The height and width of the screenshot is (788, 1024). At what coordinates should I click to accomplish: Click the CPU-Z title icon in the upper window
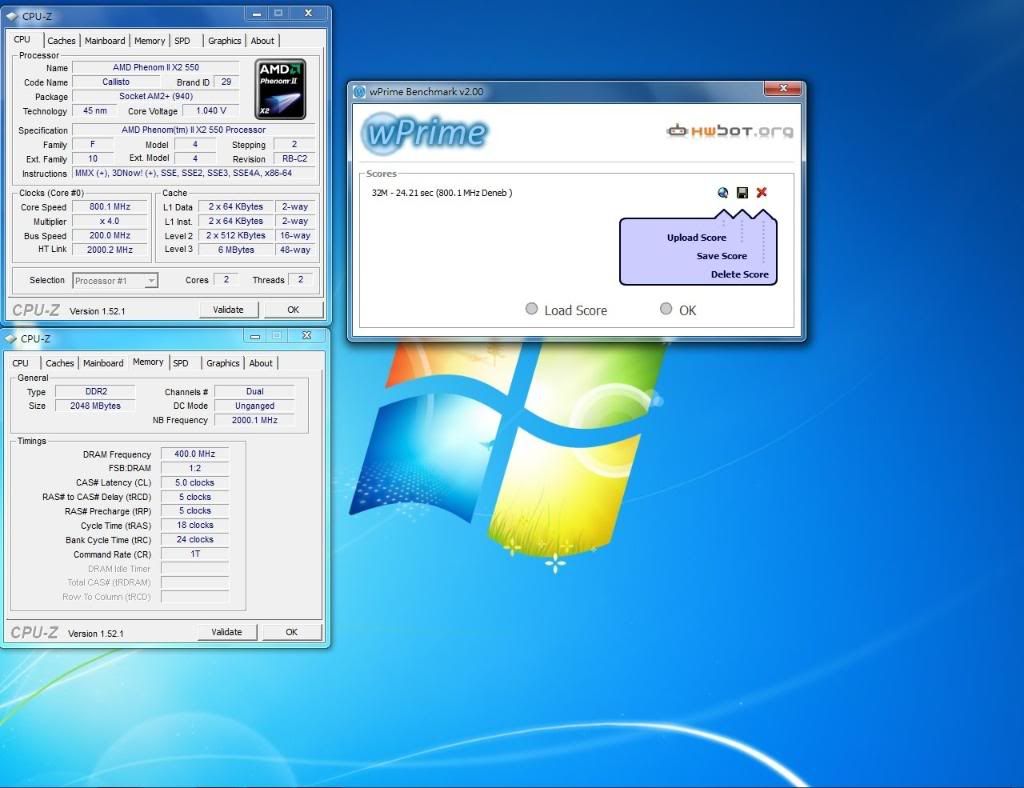coord(12,16)
